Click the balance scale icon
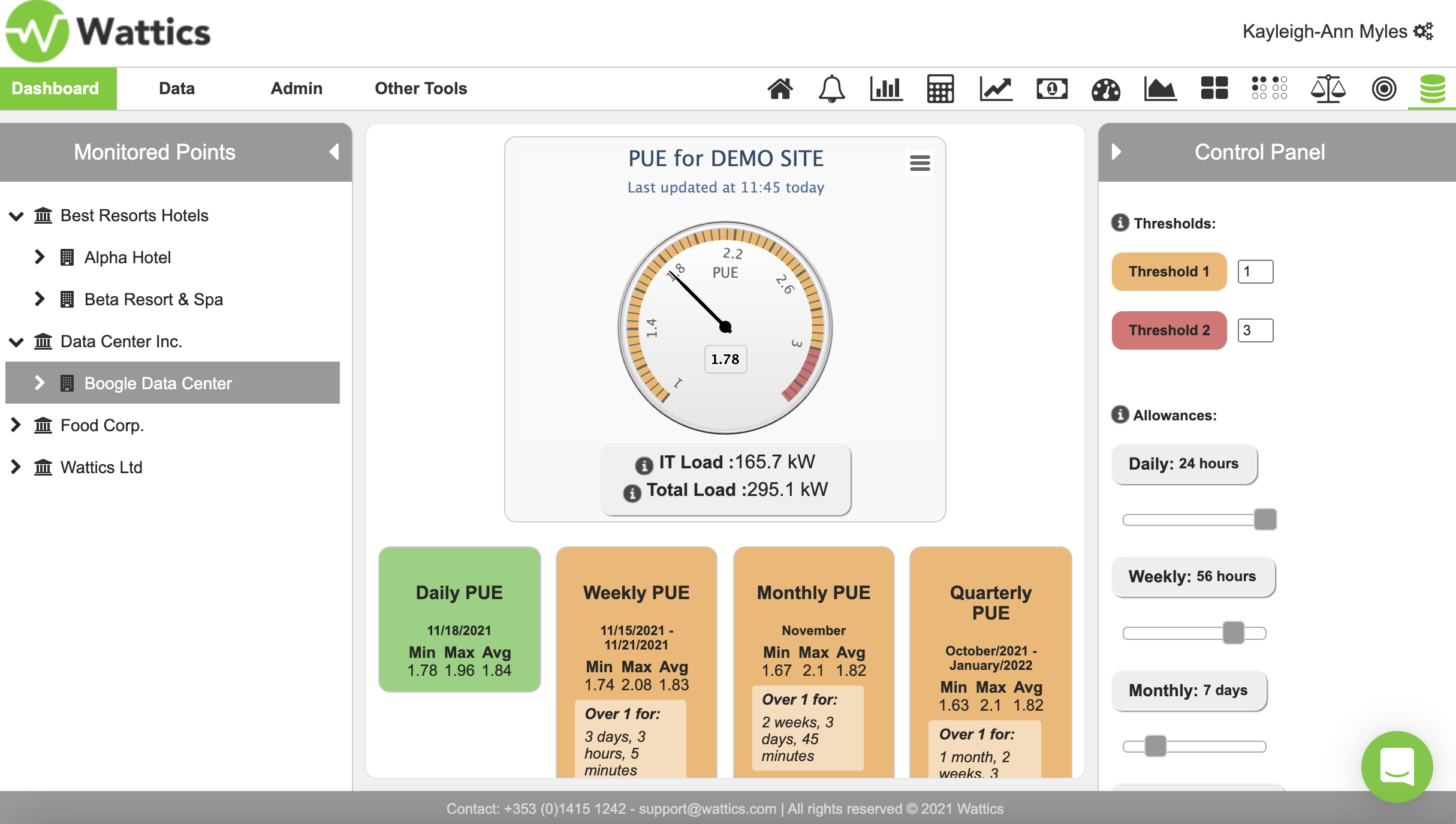This screenshot has height=824, width=1456. 1328,89
